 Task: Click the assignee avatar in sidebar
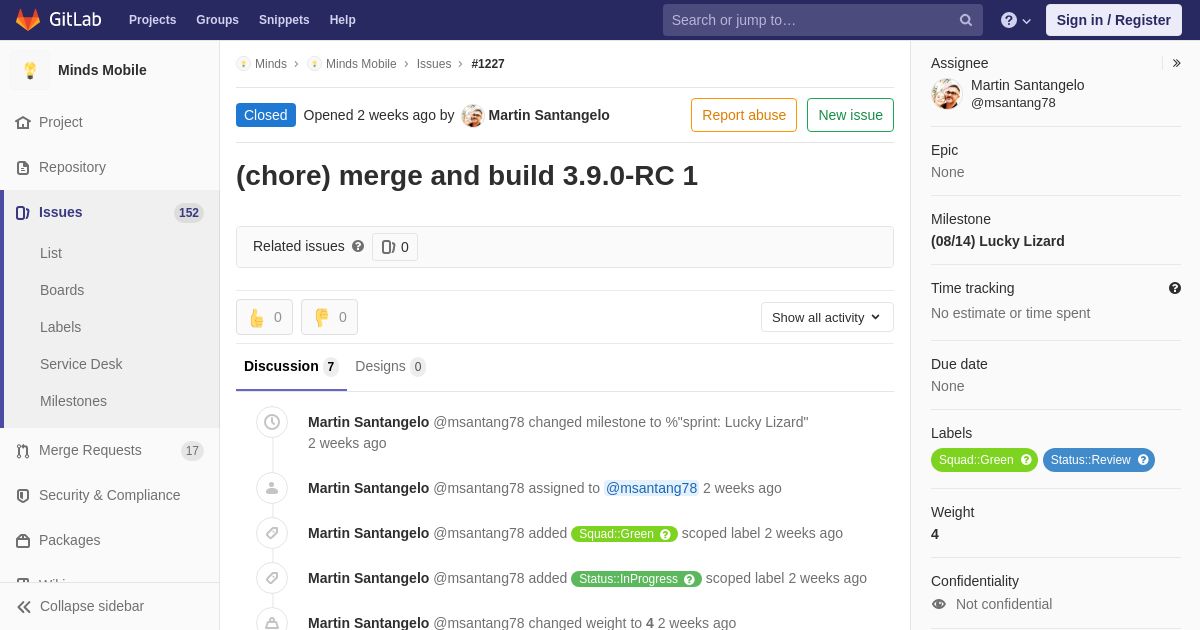(946, 94)
